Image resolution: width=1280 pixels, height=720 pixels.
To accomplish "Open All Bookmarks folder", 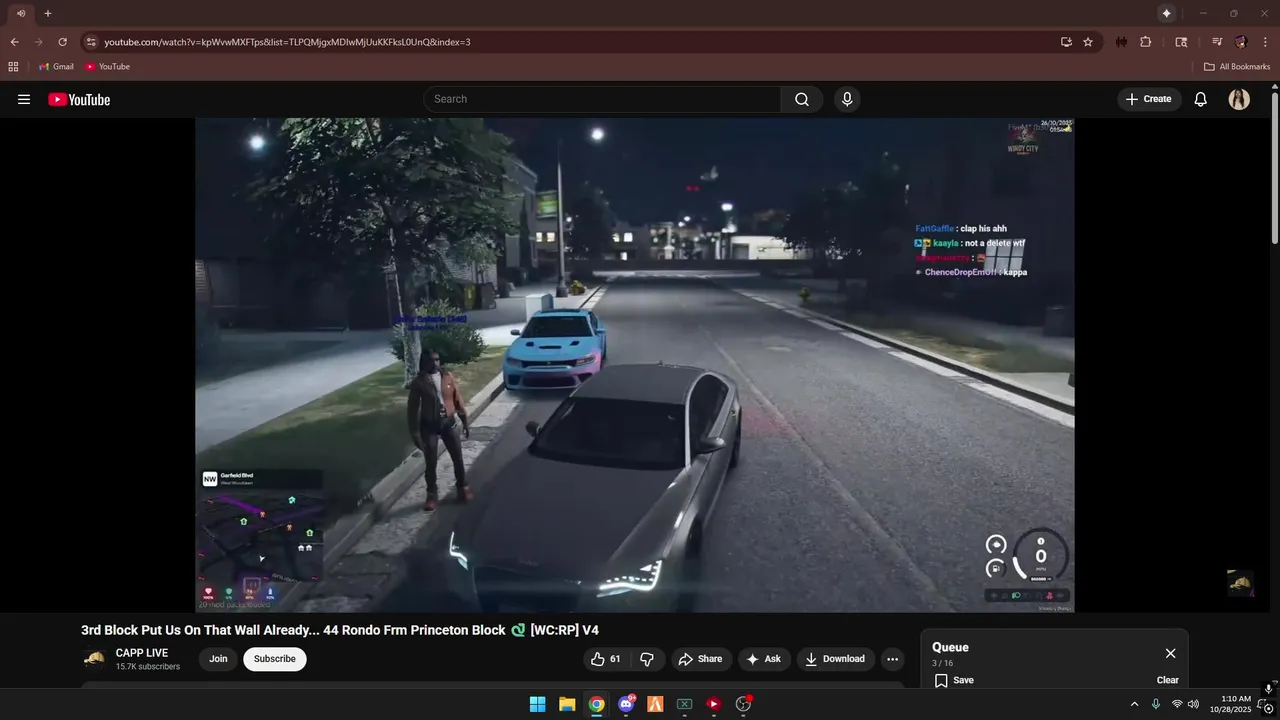I will (1237, 67).
